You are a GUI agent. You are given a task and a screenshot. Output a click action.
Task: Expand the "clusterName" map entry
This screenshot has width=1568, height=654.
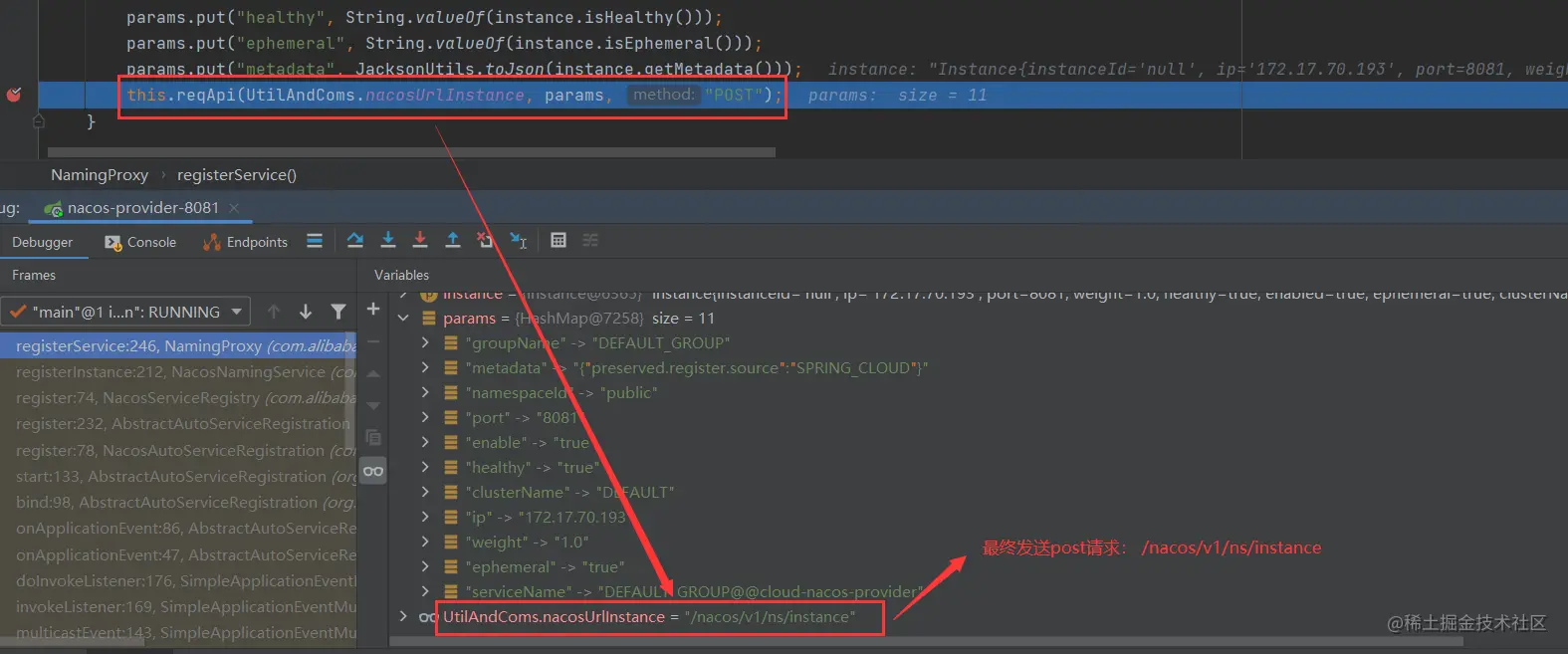click(x=425, y=492)
